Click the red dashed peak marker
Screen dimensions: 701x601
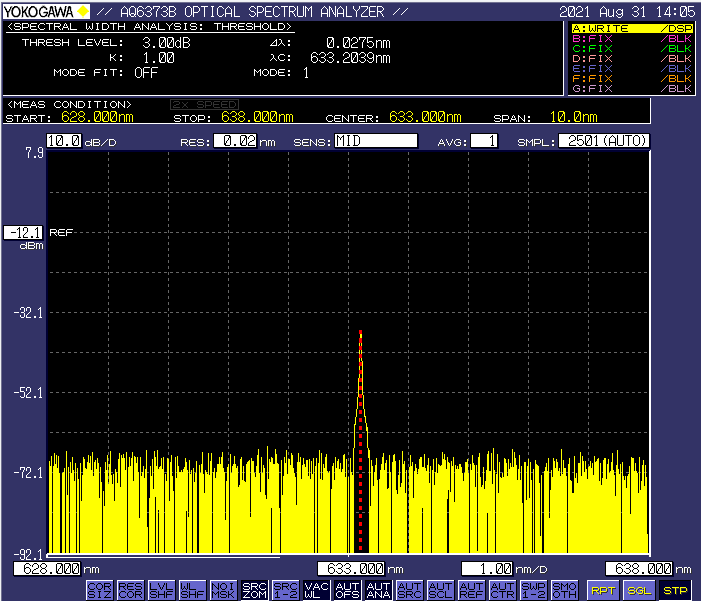[360, 440]
